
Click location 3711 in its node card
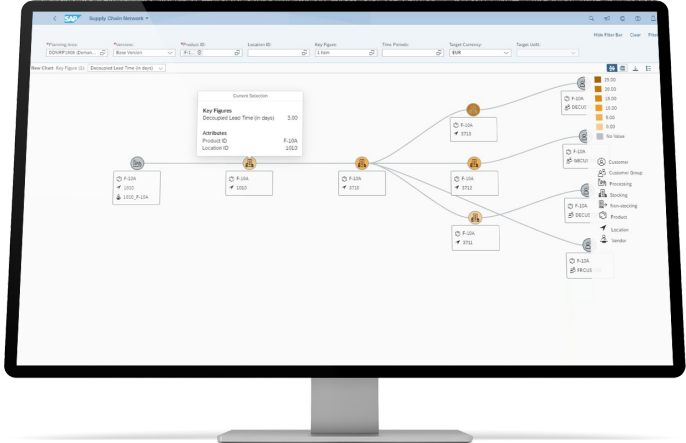[x=468, y=242]
